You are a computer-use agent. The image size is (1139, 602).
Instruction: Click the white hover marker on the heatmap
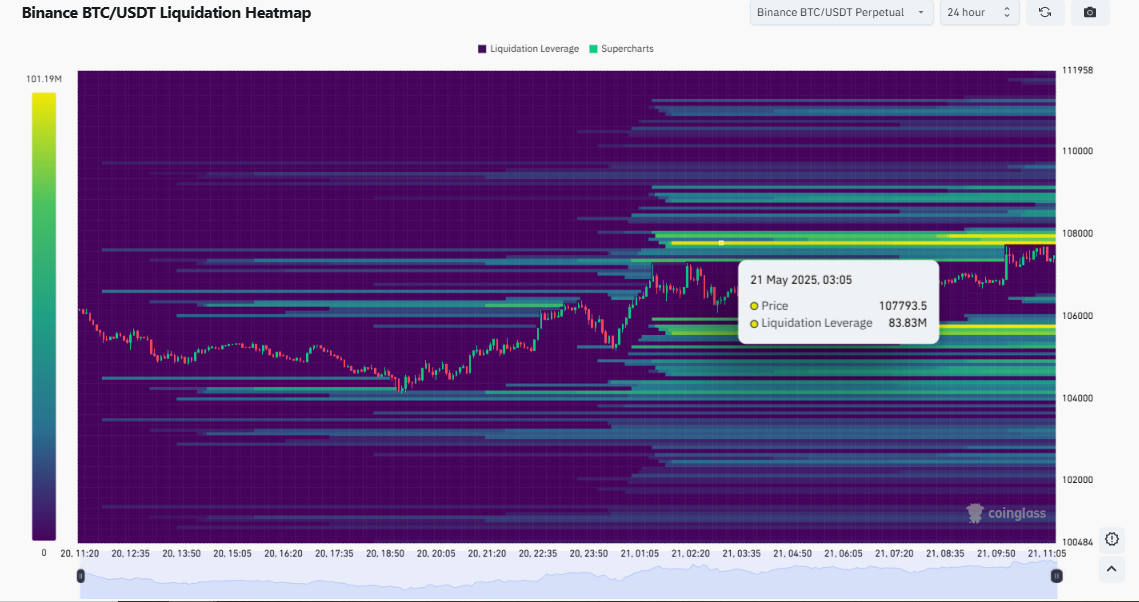[721, 243]
